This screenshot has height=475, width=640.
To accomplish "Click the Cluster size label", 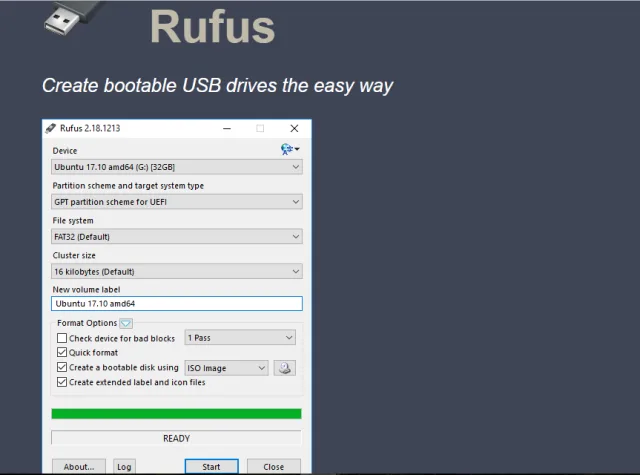I will 74,255.
